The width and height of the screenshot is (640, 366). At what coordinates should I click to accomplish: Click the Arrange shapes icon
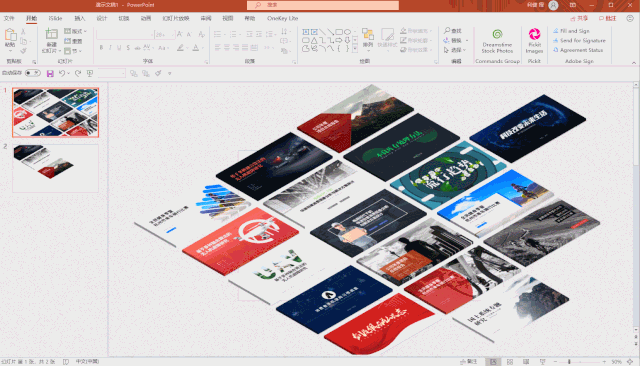(x=368, y=38)
